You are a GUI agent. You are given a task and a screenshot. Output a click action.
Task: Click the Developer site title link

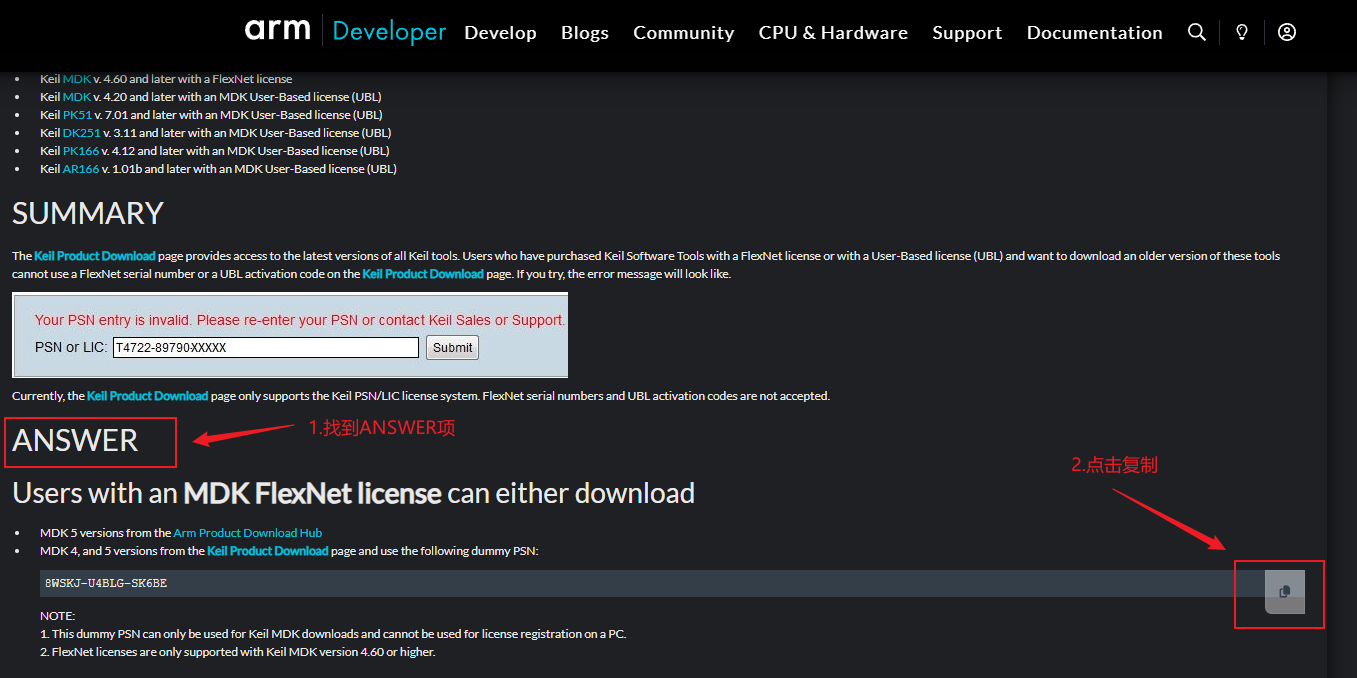click(389, 32)
